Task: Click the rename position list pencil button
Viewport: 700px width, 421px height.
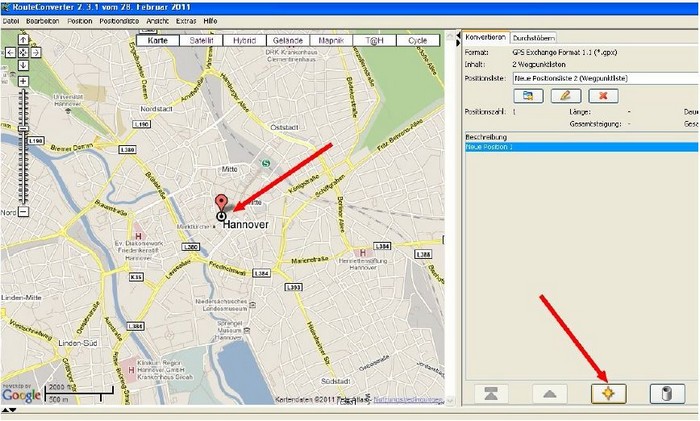Action: coord(566,96)
